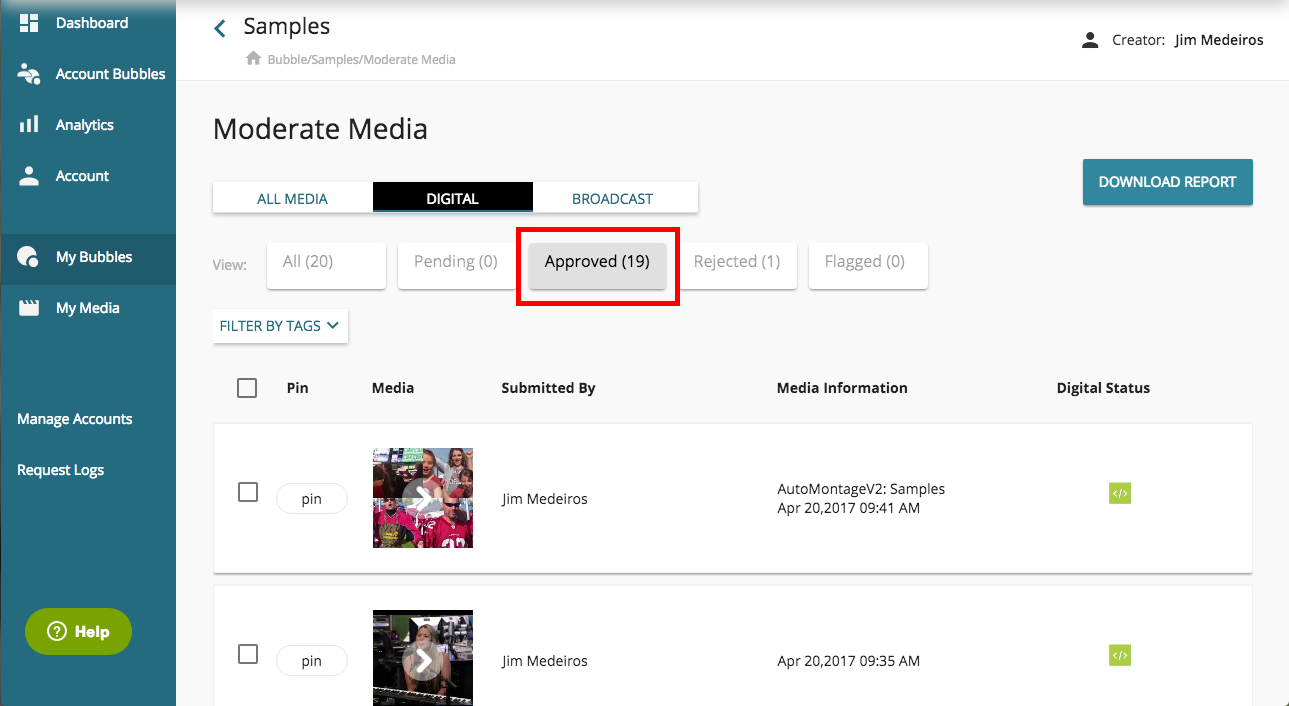Image resolution: width=1289 pixels, height=706 pixels.
Task: Open the AutoMontageV2 video thumbnail
Action: [x=423, y=498]
